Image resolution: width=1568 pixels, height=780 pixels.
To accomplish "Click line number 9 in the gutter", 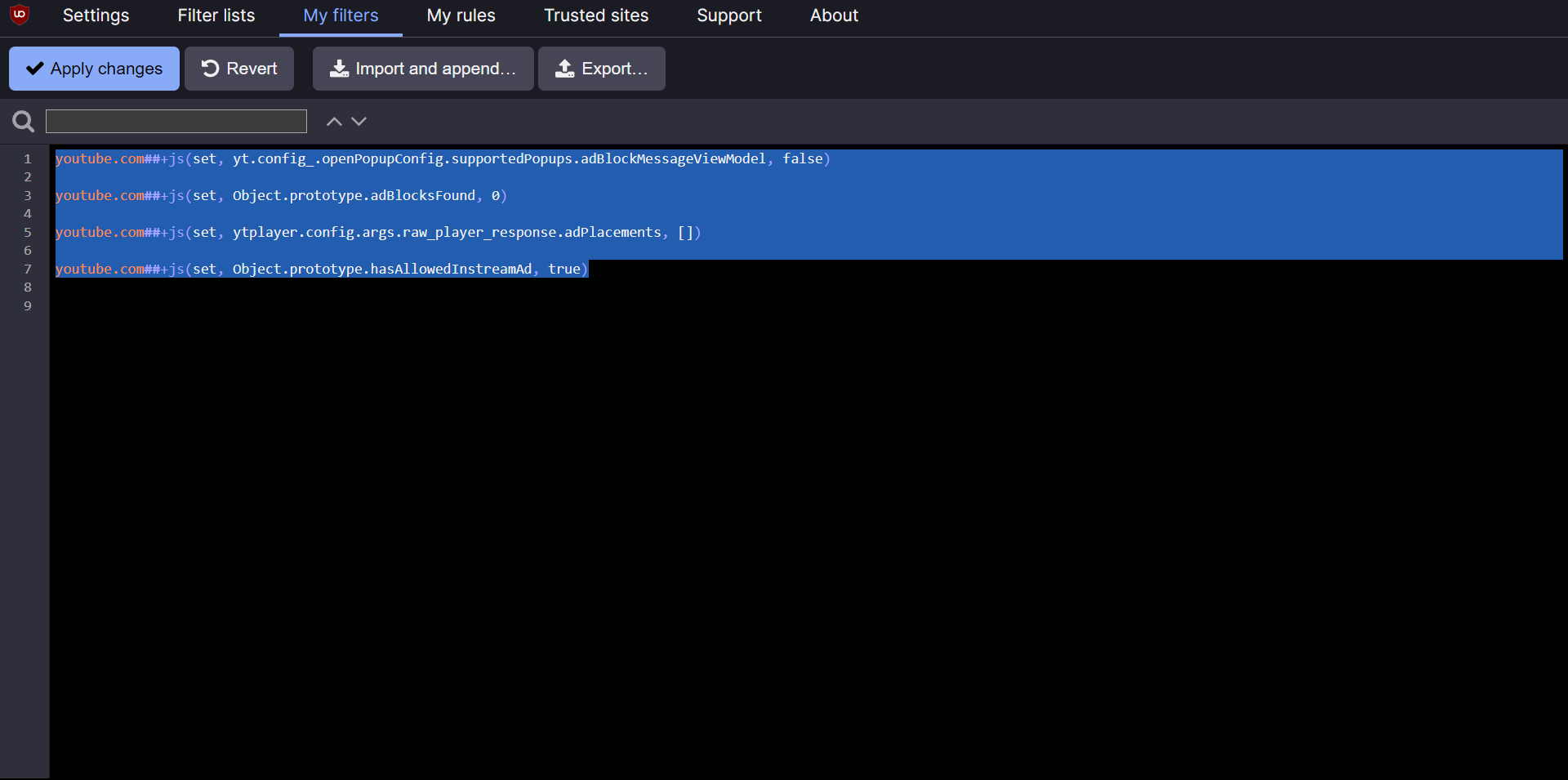I will click(x=28, y=305).
